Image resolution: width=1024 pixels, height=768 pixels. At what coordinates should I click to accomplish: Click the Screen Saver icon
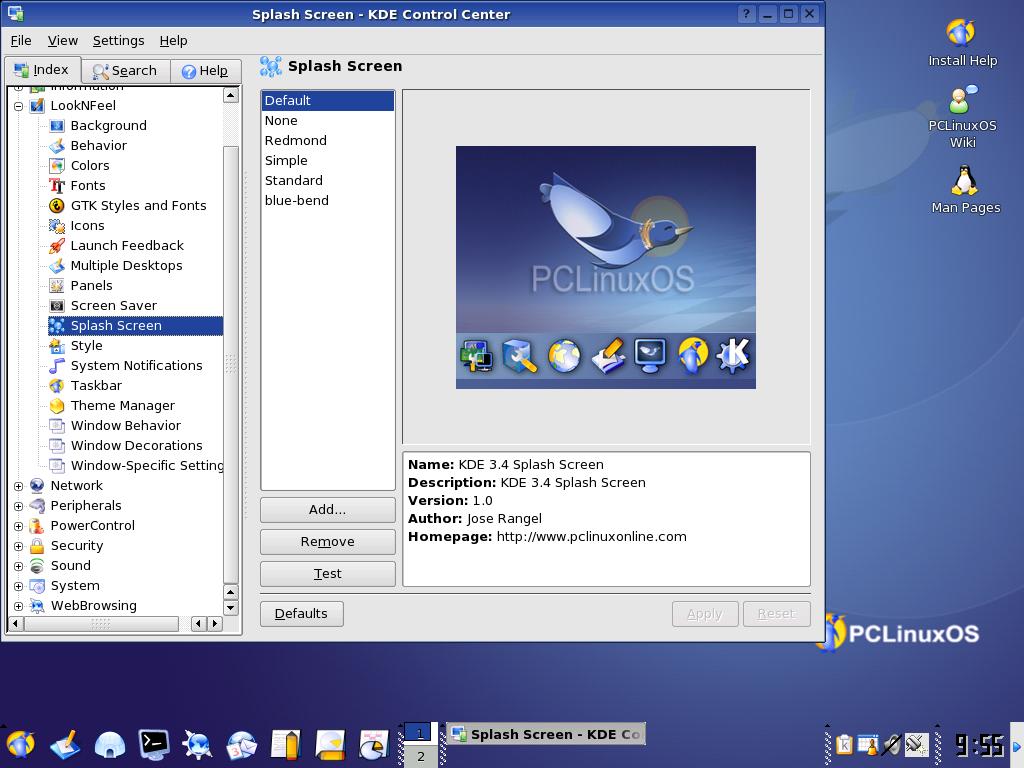pos(57,306)
